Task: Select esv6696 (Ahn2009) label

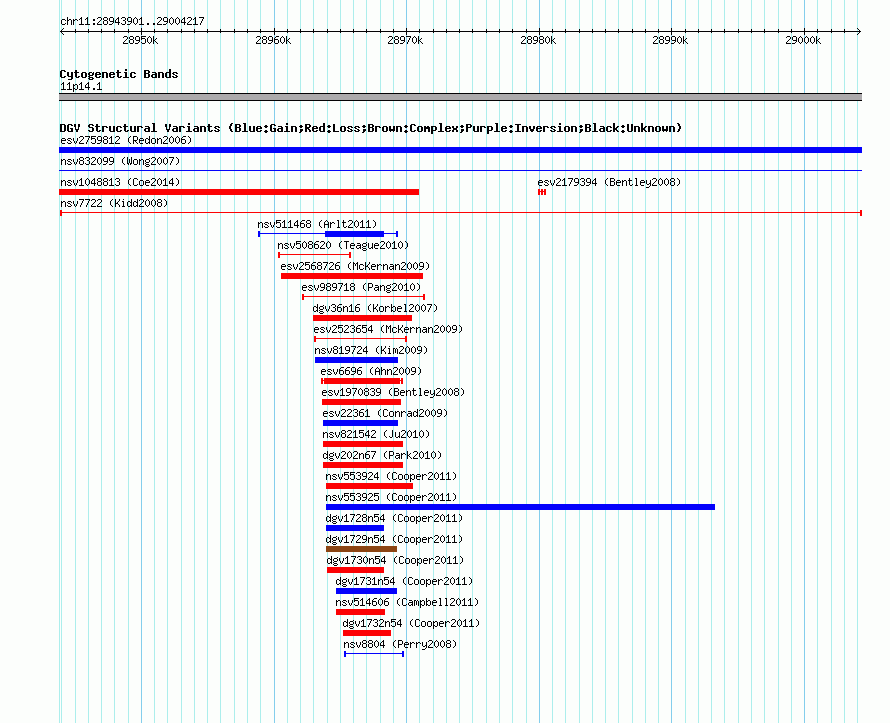Action: [x=371, y=371]
